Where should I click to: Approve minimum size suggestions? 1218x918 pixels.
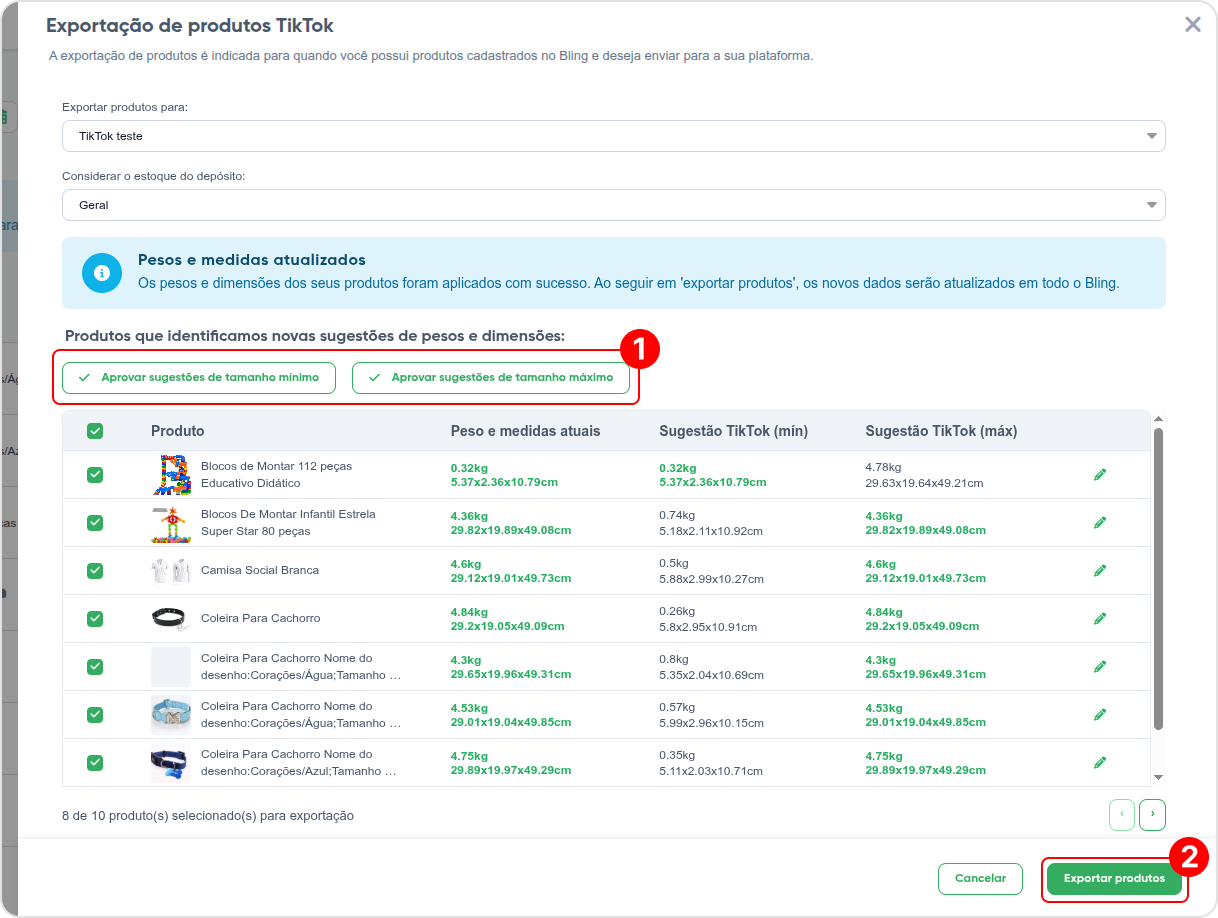pos(199,378)
